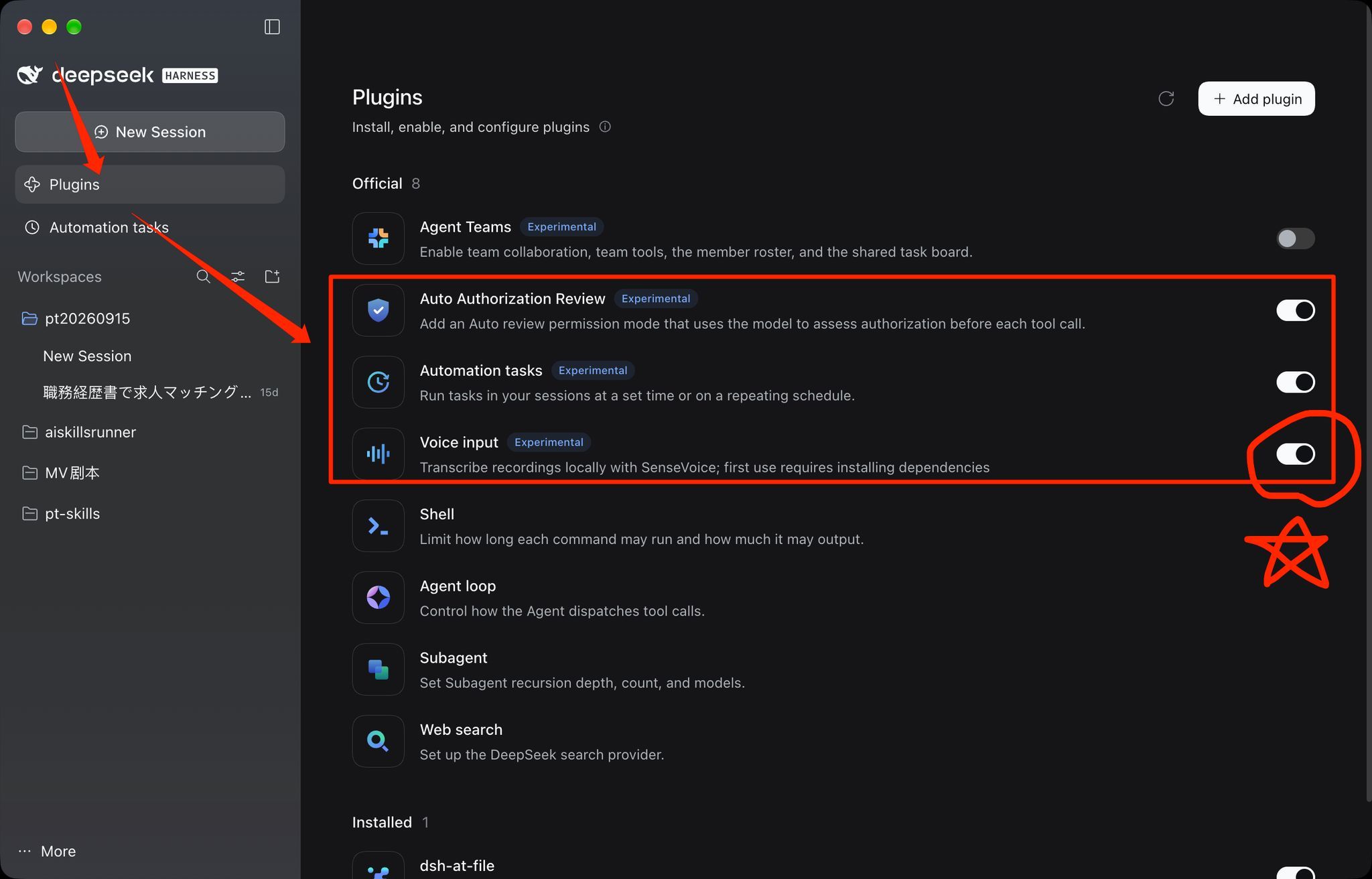Viewport: 1372px width, 879px height.
Task: Open the More menu at sidebar bottom
Action: pos(47,851)
